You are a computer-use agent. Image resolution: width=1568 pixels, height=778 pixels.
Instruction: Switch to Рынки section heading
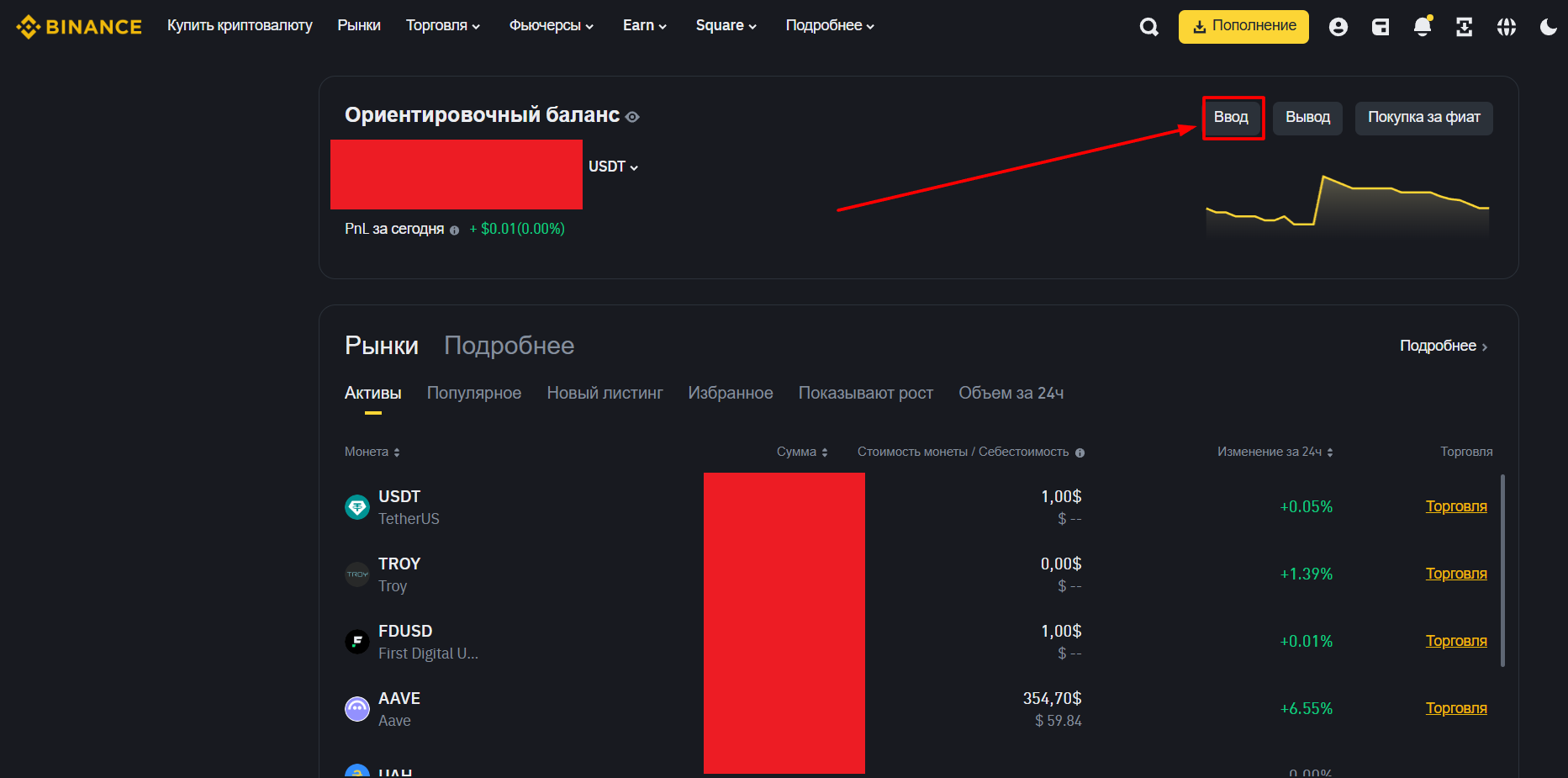point(382,346)
